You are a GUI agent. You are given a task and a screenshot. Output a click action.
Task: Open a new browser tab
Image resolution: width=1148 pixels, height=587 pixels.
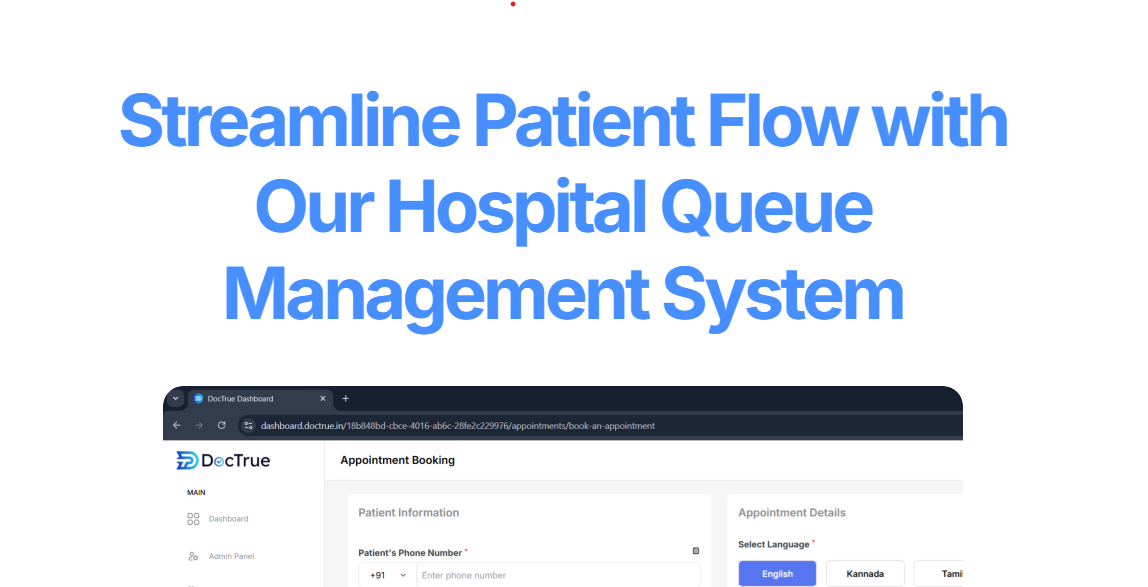[x=345, y=399]
